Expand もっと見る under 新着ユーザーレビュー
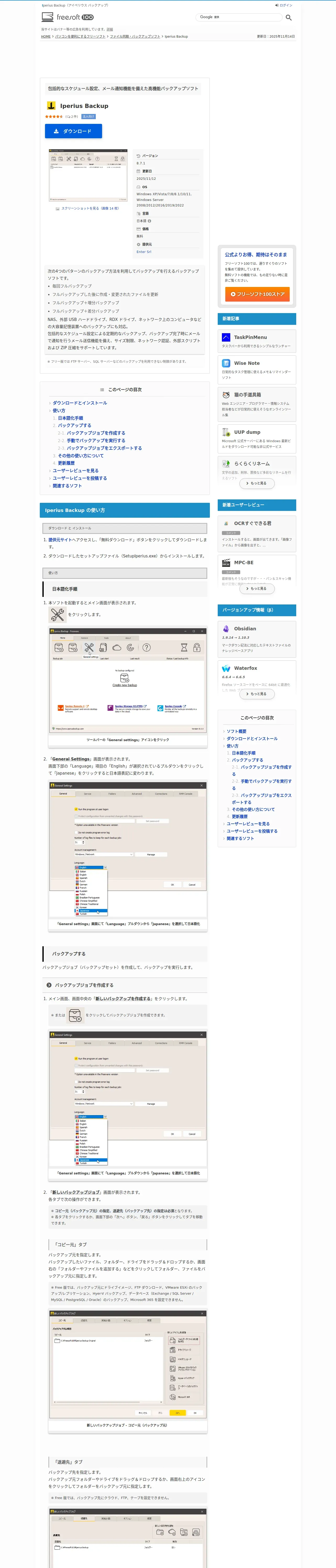Image resolution: width=336 pixels, height=1568 pixels. coord(257,589)
